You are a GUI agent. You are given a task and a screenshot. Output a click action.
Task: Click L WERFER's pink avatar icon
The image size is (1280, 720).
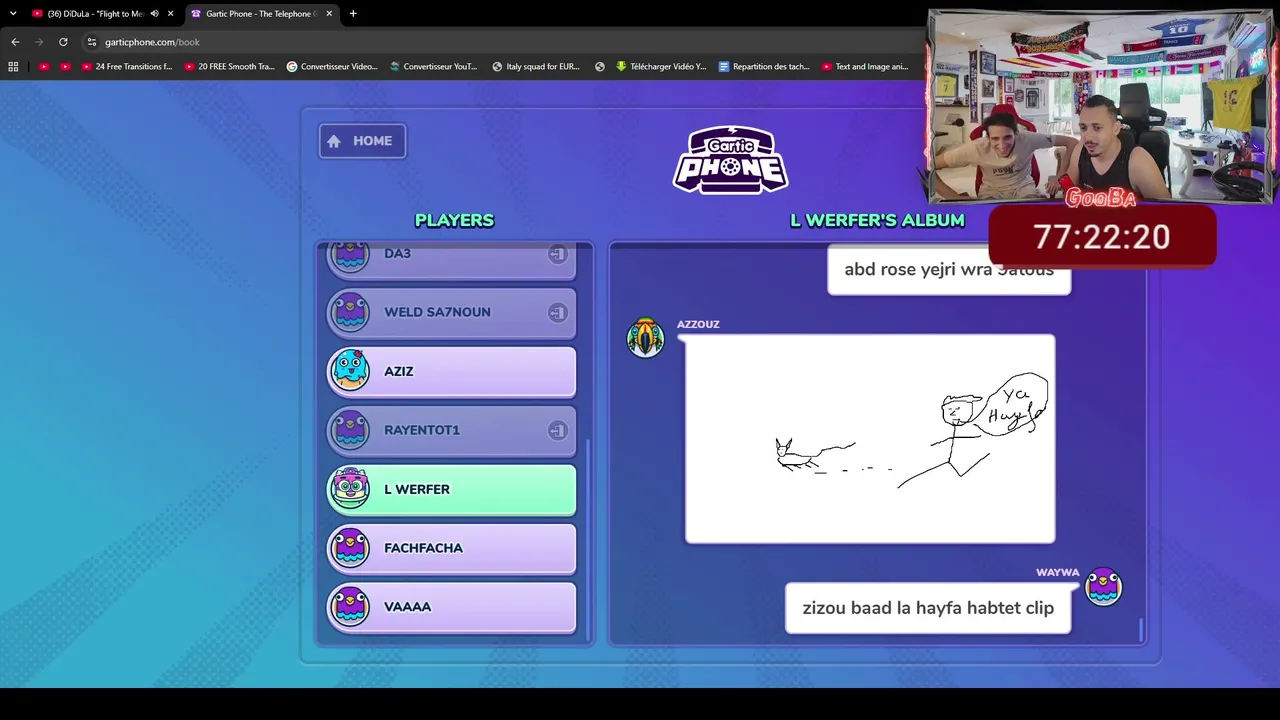tap(350, 489)
